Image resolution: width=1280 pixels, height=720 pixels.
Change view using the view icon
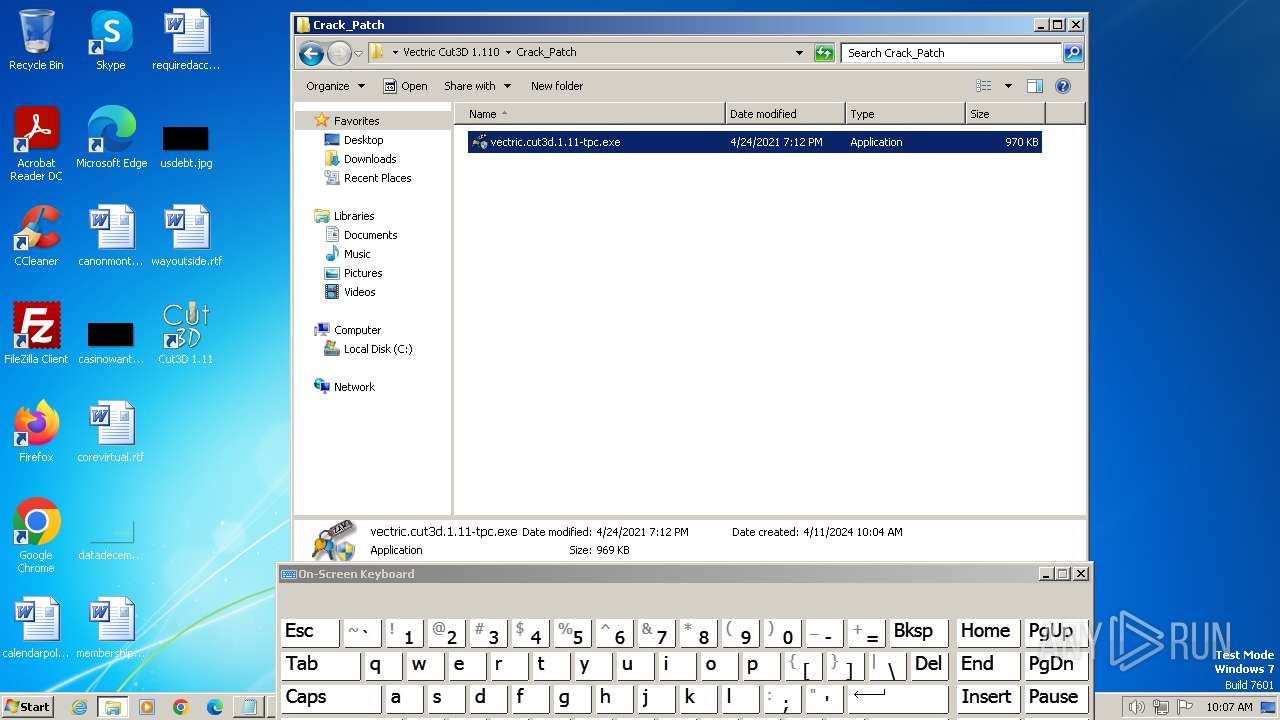coord(984,86)
